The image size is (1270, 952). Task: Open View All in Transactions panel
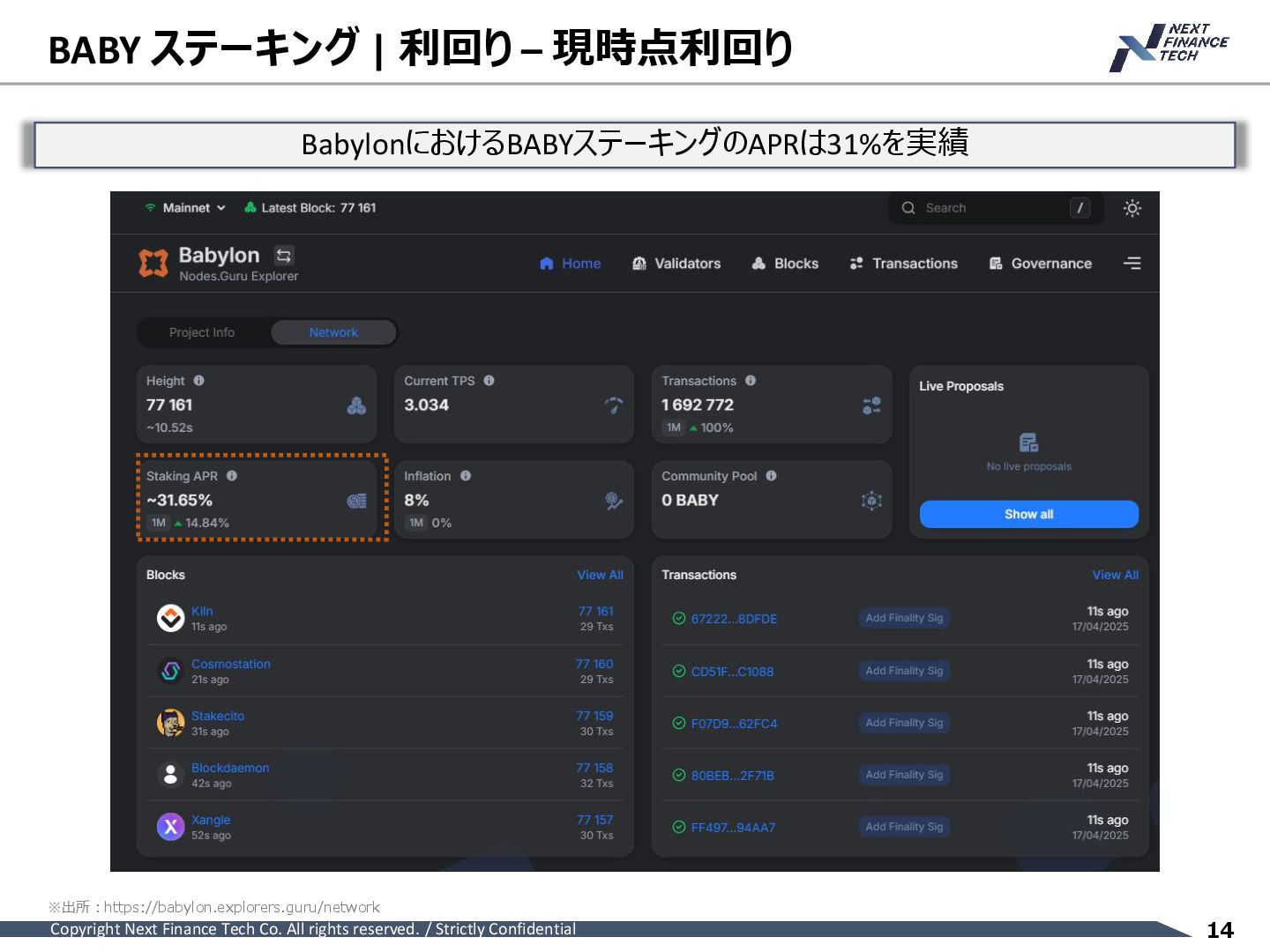1116,575
